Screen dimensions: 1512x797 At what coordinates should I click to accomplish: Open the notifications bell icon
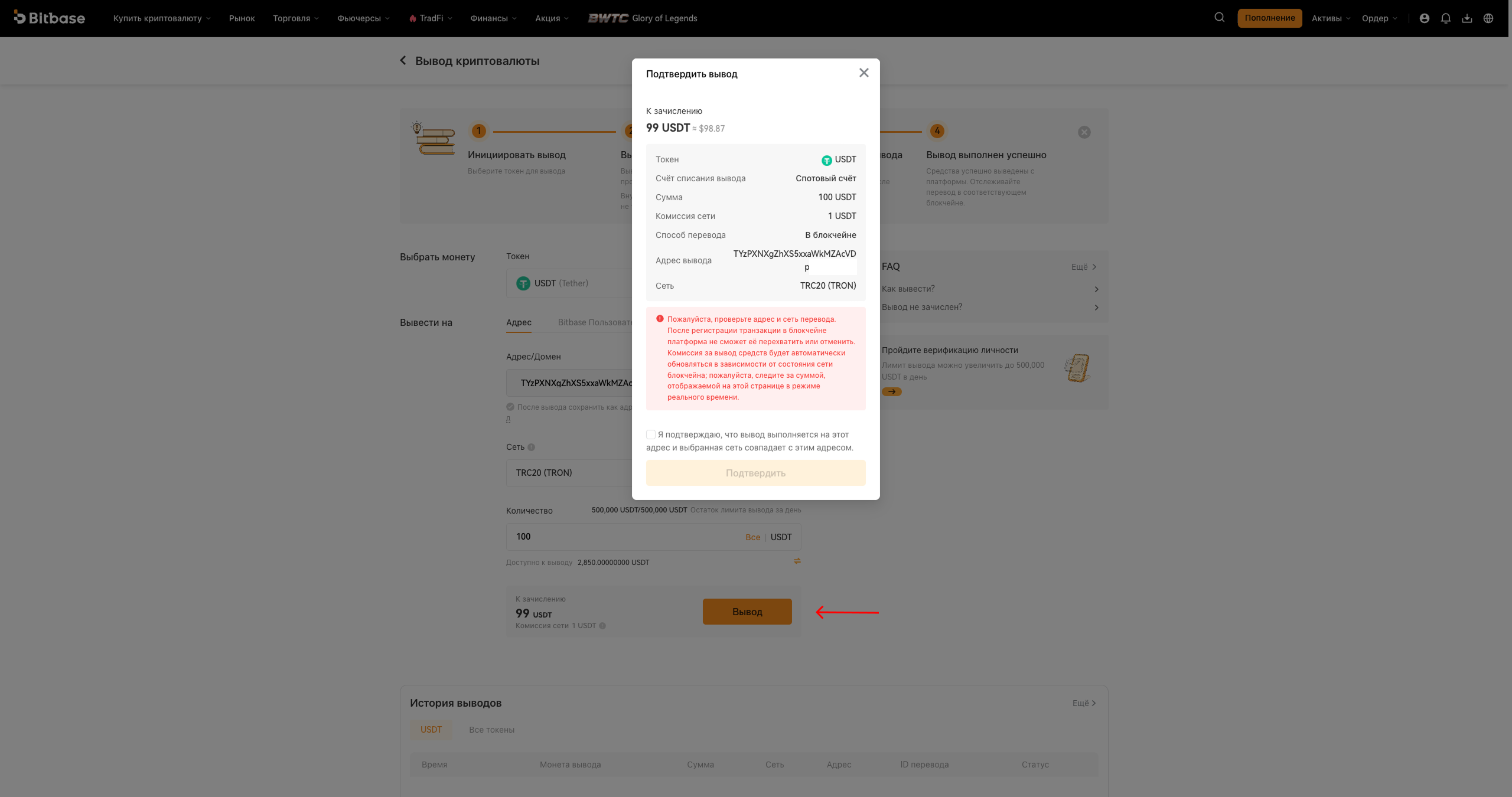(x=1445, y=18)
